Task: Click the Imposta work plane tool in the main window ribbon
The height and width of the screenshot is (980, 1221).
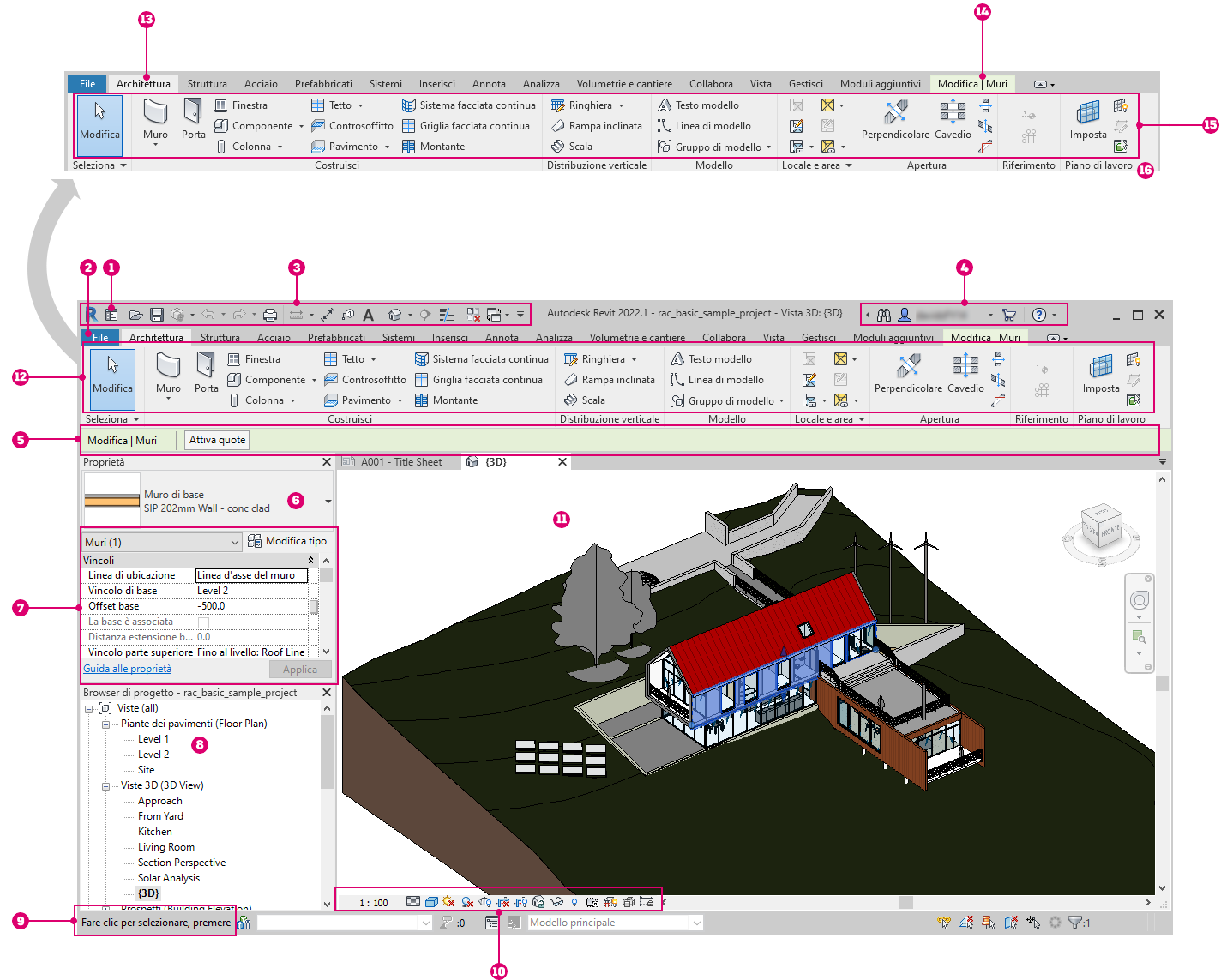Action: 1101,372
